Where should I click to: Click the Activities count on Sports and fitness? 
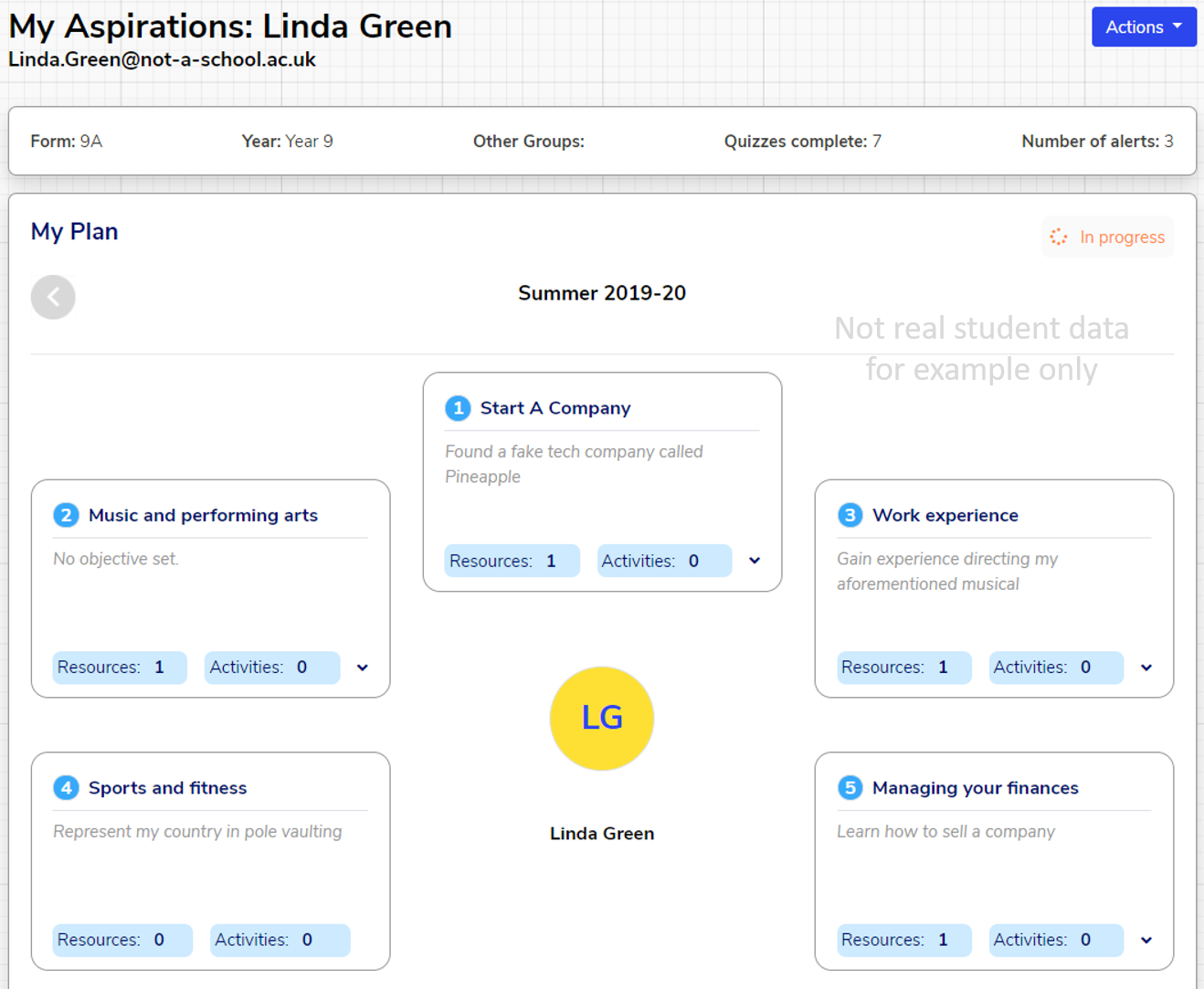click(x=280, y=940)
